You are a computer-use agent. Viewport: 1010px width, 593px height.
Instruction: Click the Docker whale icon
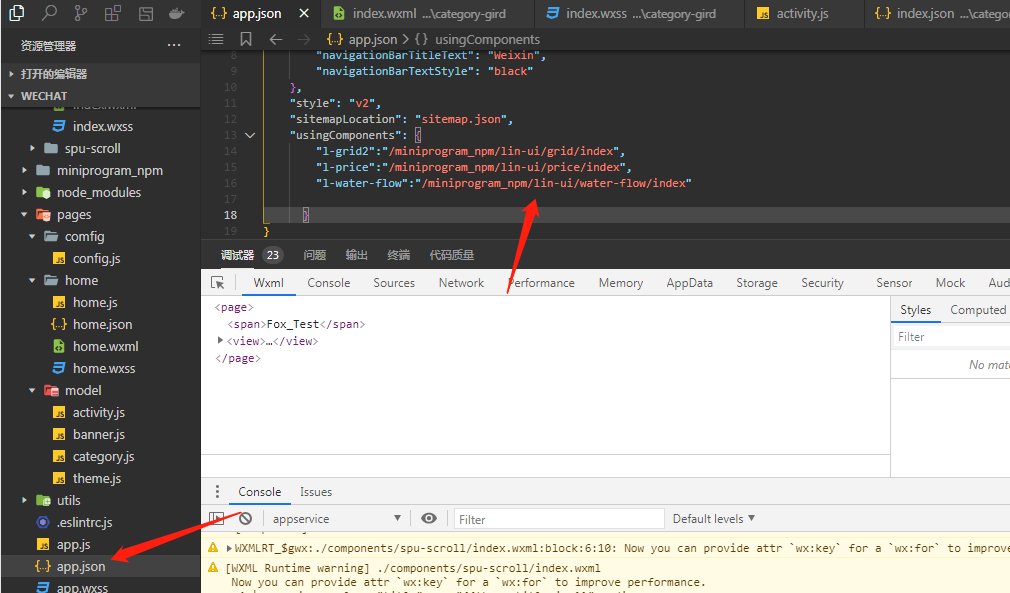[176, 14]
